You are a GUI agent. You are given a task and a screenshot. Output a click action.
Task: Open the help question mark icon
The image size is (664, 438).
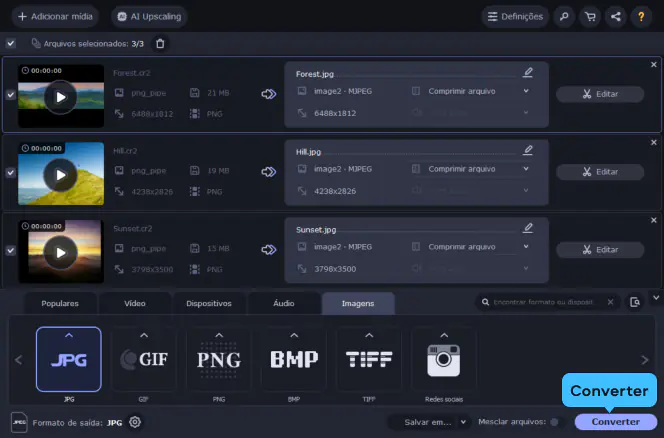pyautogui.click(x=640, y=16)
